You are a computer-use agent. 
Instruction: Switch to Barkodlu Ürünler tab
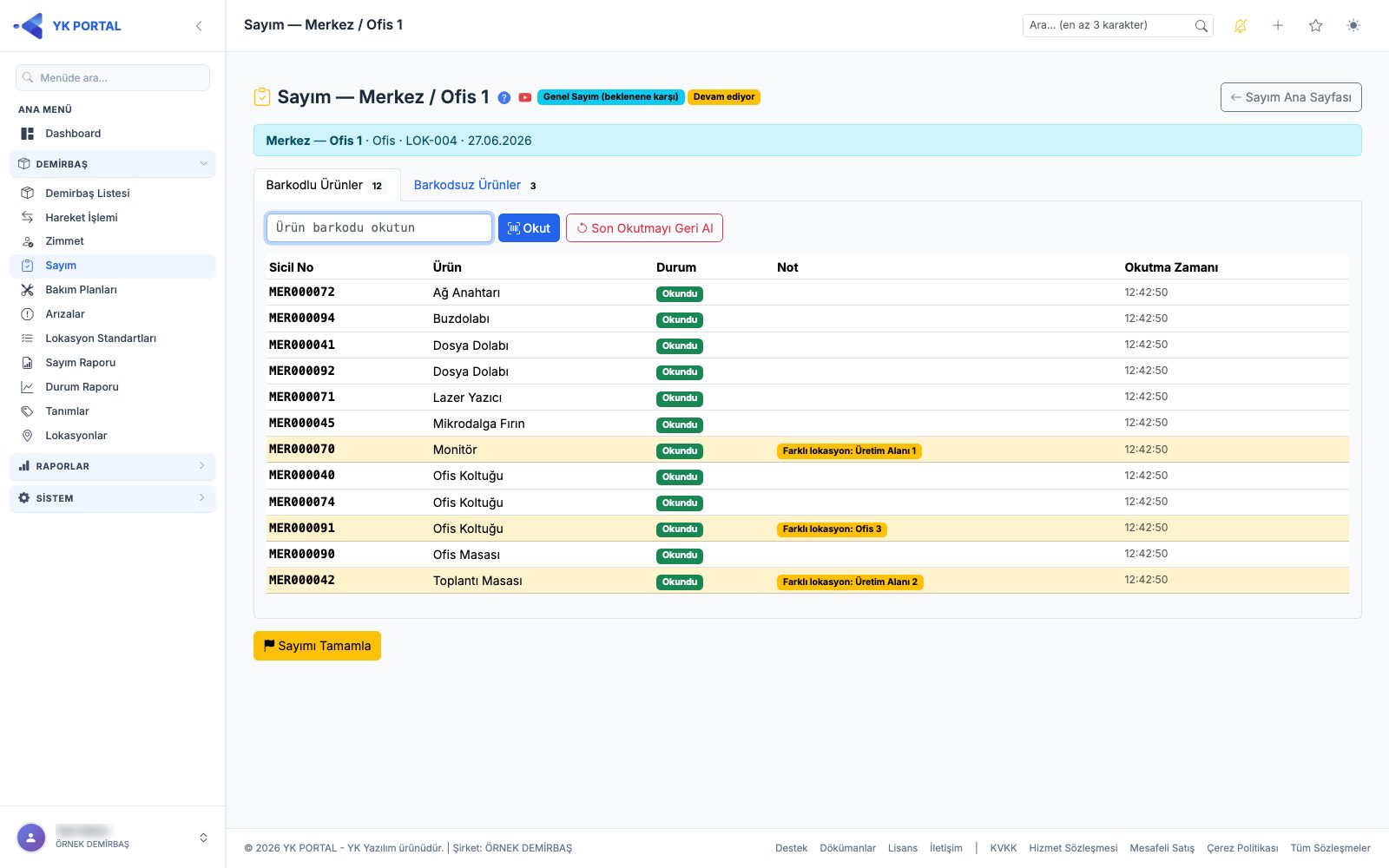[326, 185]
